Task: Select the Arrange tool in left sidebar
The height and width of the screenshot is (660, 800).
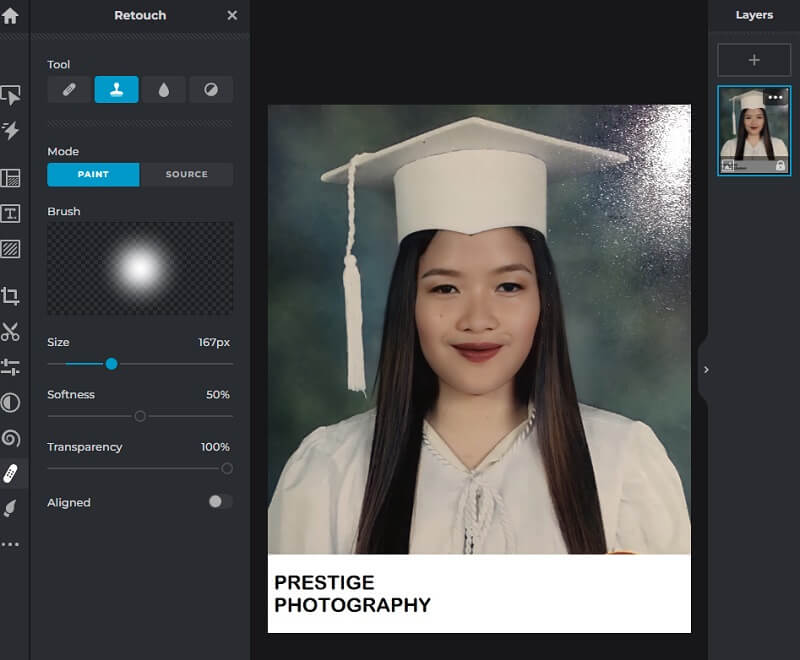Action: (x=11, y=95)
